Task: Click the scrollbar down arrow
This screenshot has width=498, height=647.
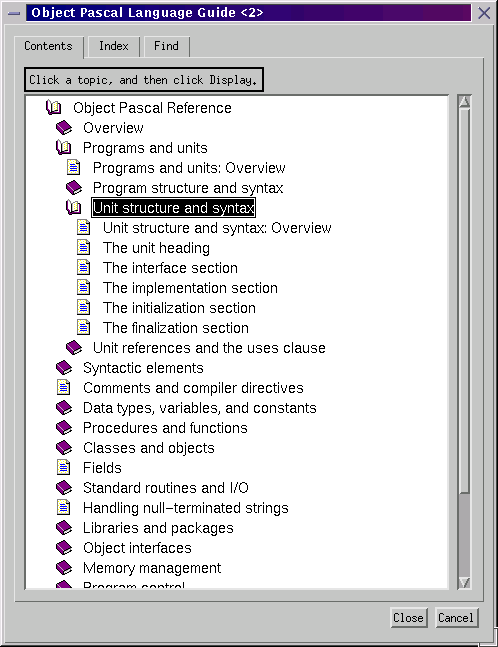Action: tap(465, 582)
